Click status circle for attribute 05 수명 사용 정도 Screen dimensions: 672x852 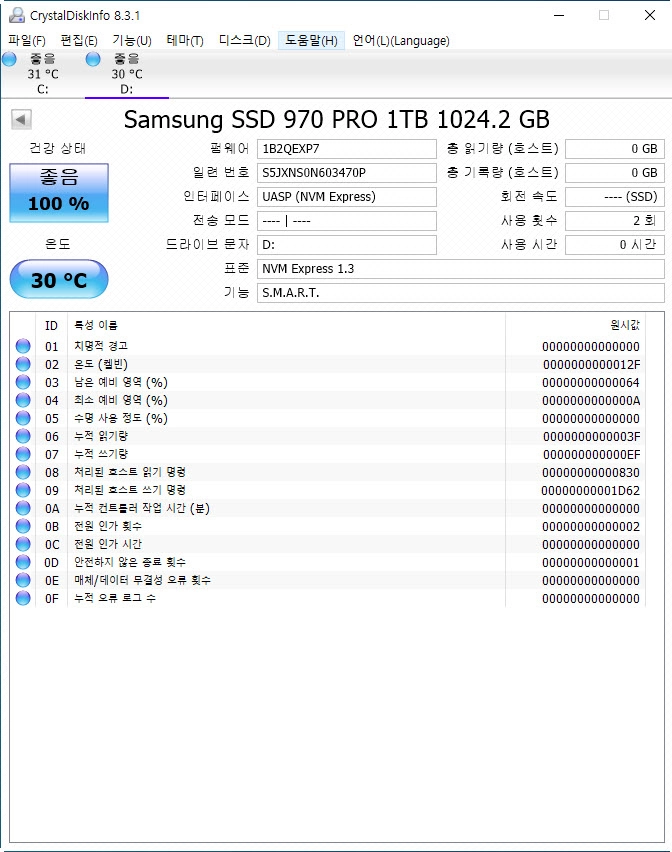coord(23,418)
